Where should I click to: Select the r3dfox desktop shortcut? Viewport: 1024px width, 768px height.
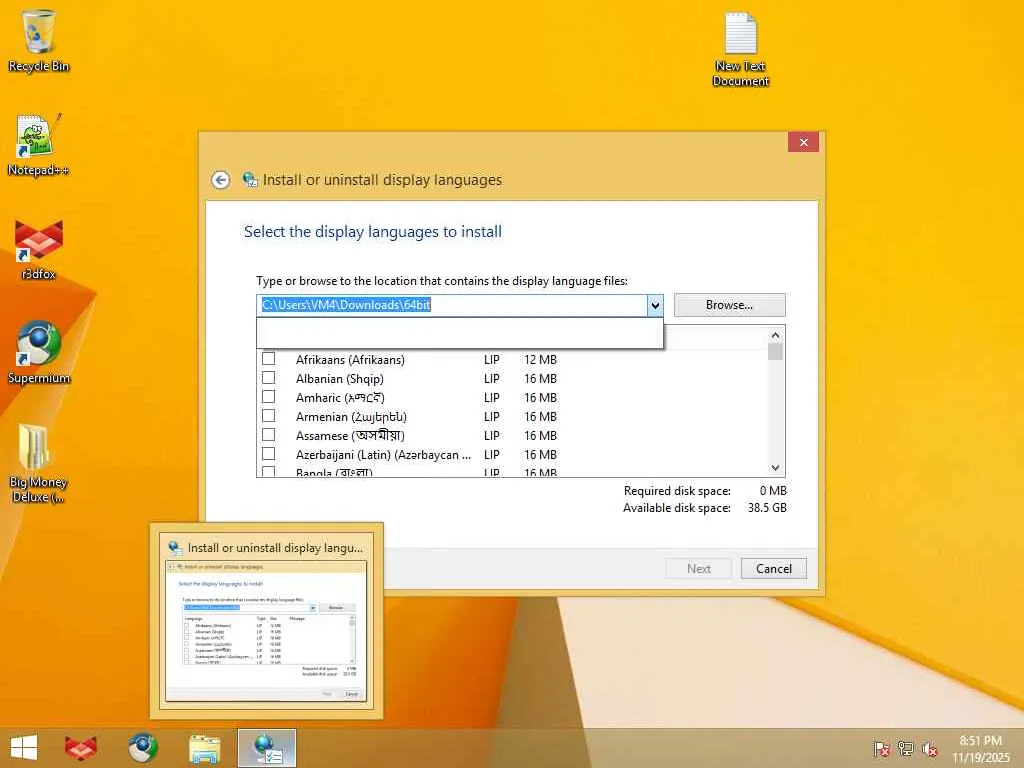(39, 249)
